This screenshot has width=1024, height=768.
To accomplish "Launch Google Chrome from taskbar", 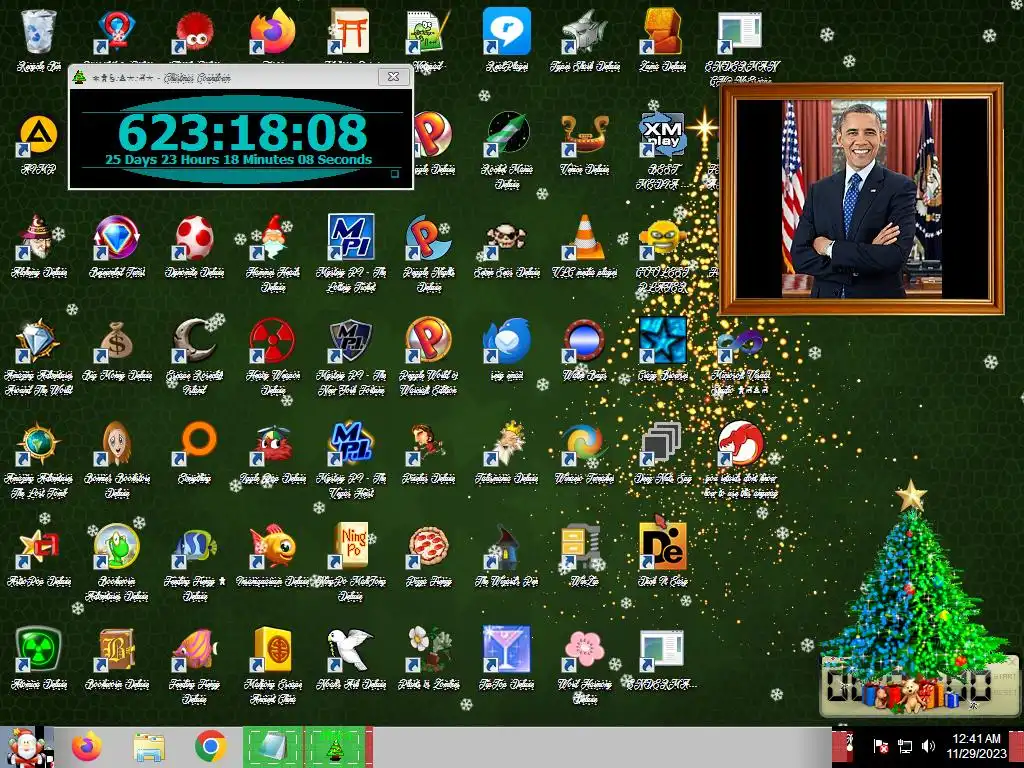I will (x=210, y=747).
